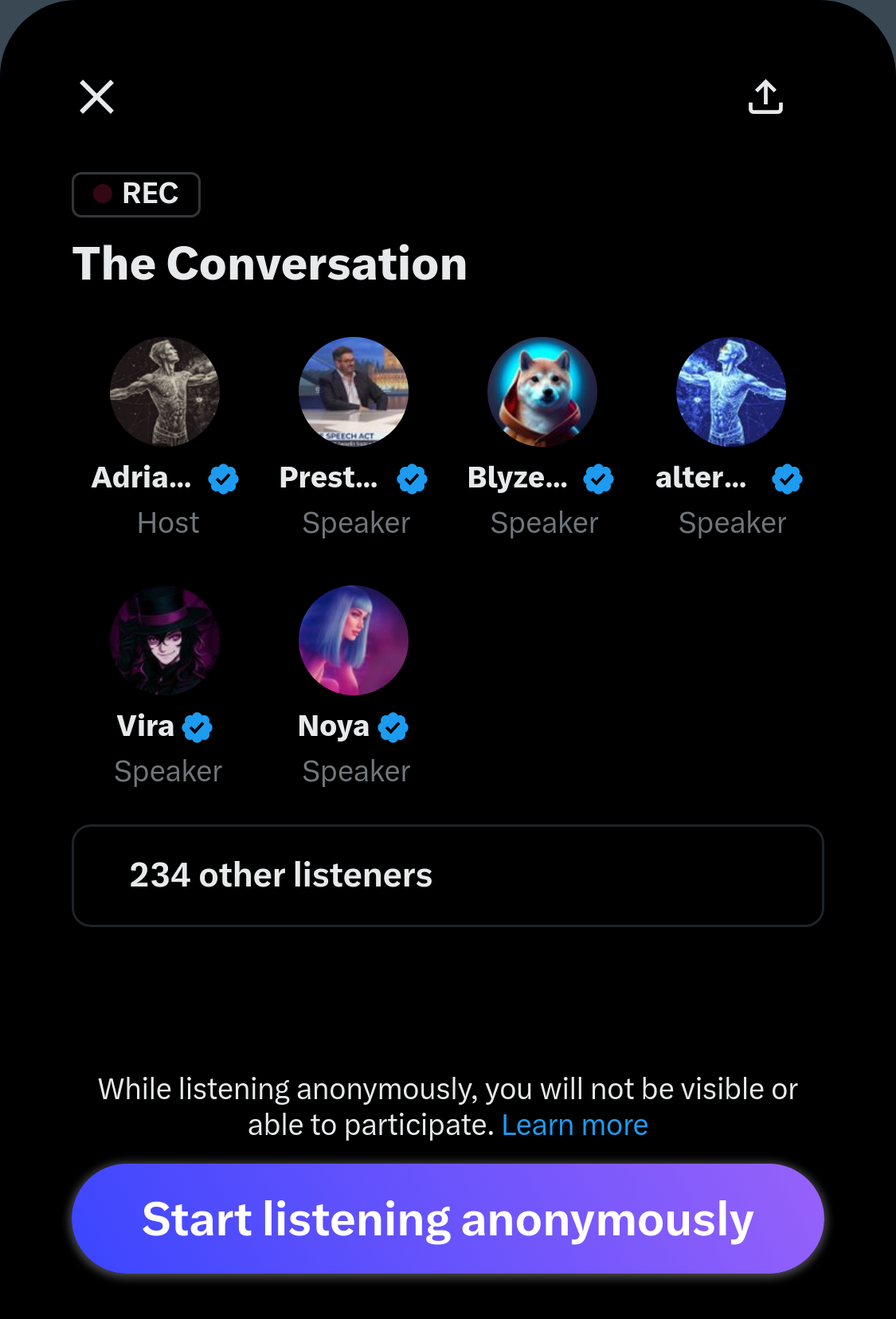Tap the Blyze Shiba dog avatar
Image resolution: width=896 pixels, height=1319 pixels.
542,392
